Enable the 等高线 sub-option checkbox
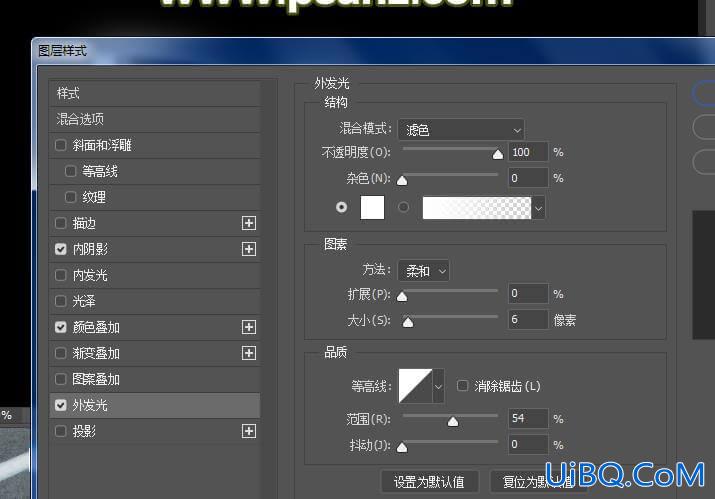The height and width of the screenshot is (499, 715). pyautogui.click(x=70, y=171)
